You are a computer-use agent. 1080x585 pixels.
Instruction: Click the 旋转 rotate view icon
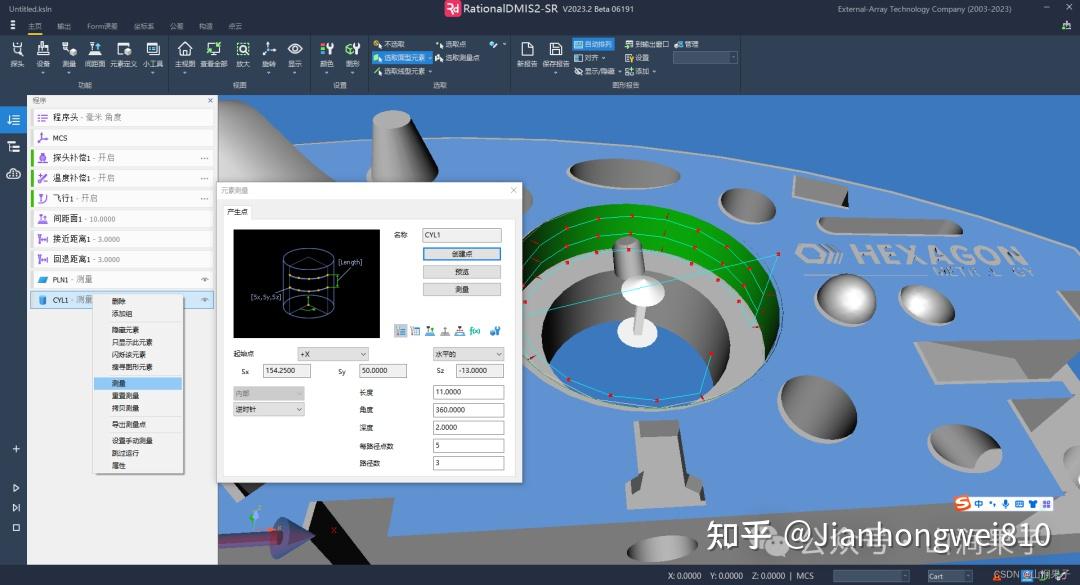click(x=269, y=54)
